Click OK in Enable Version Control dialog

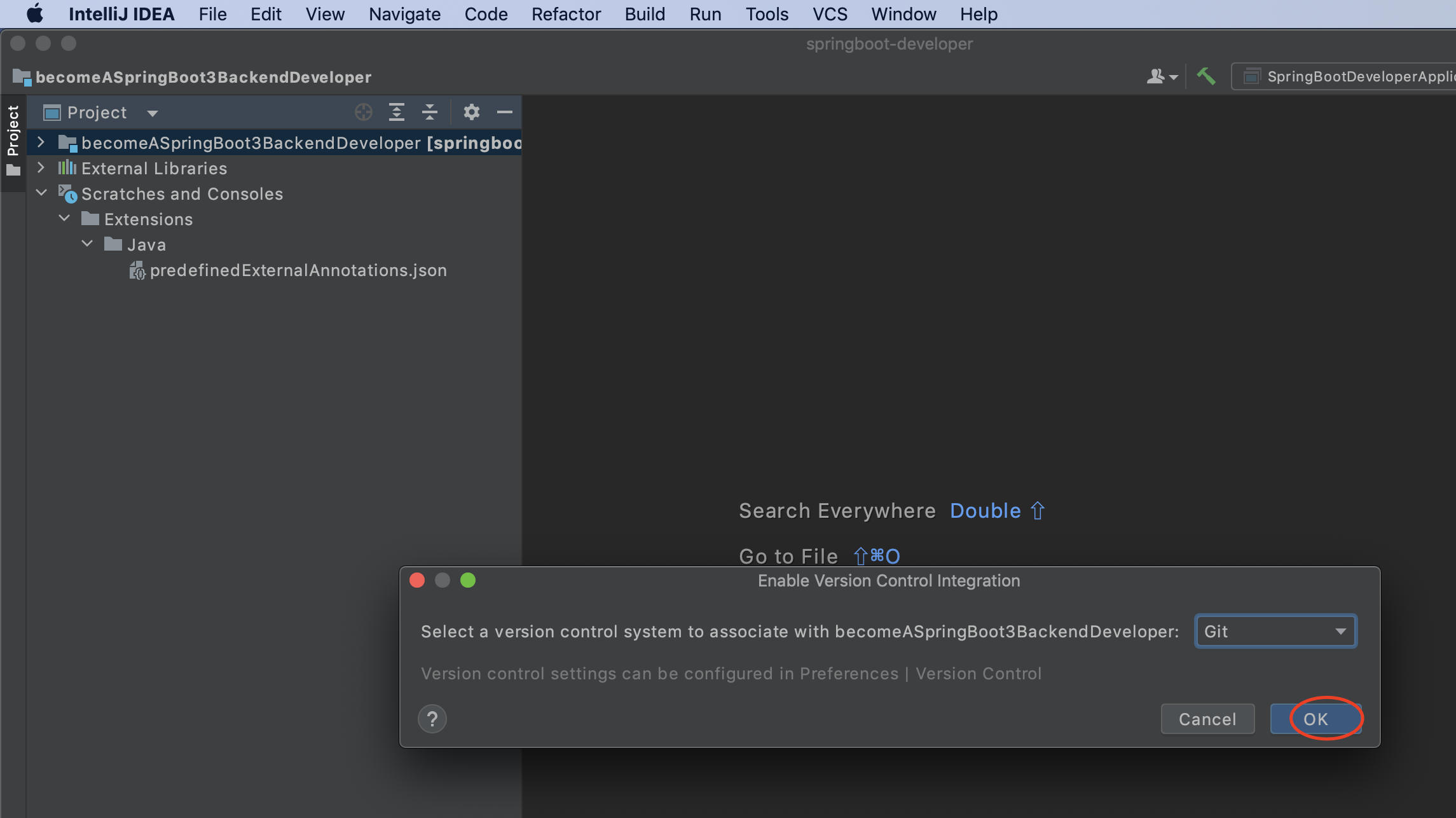(x=1315, y=719)
